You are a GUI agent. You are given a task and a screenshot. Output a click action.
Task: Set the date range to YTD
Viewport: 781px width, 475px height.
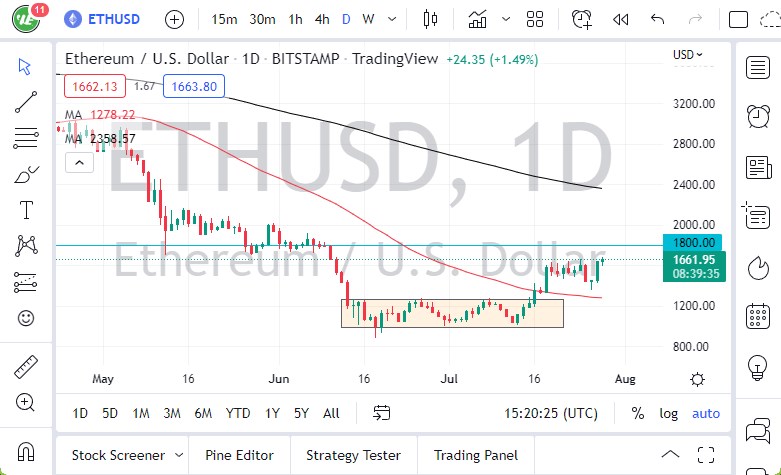click(x=238, y=413)
